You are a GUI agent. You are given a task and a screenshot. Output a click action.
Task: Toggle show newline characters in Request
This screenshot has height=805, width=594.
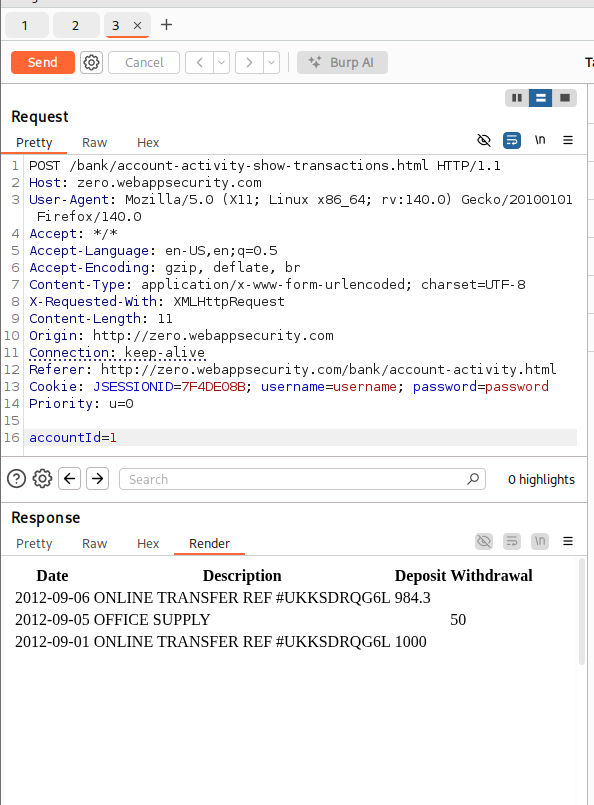point(540,140)
